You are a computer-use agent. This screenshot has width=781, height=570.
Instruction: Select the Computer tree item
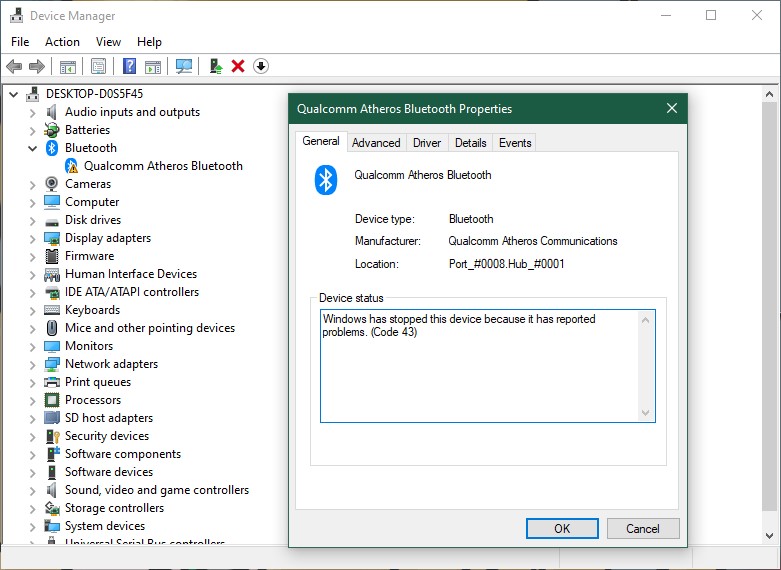tap(92, 202)
